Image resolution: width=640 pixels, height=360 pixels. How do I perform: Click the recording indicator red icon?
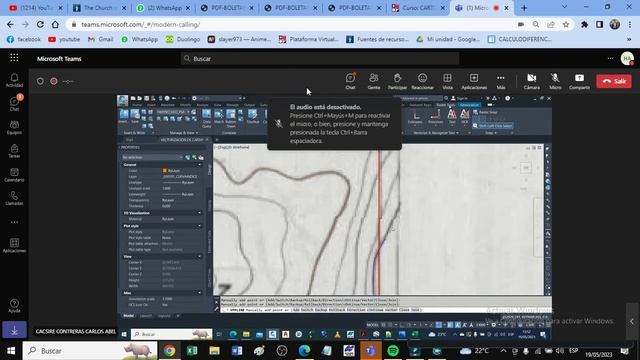tap(54, 81)
